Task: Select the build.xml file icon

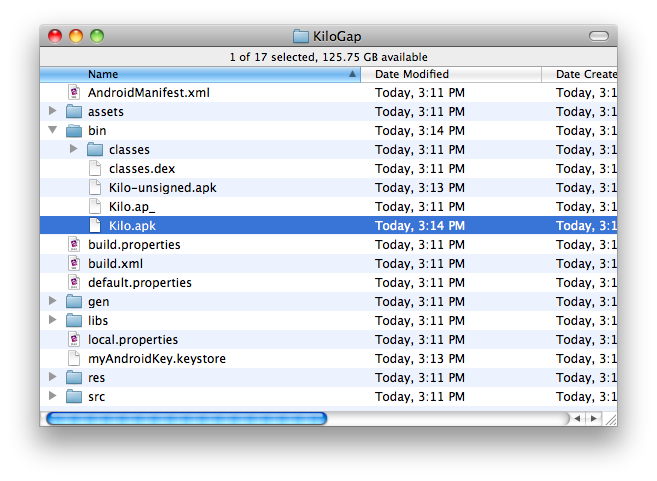Action: pos(74,263)
